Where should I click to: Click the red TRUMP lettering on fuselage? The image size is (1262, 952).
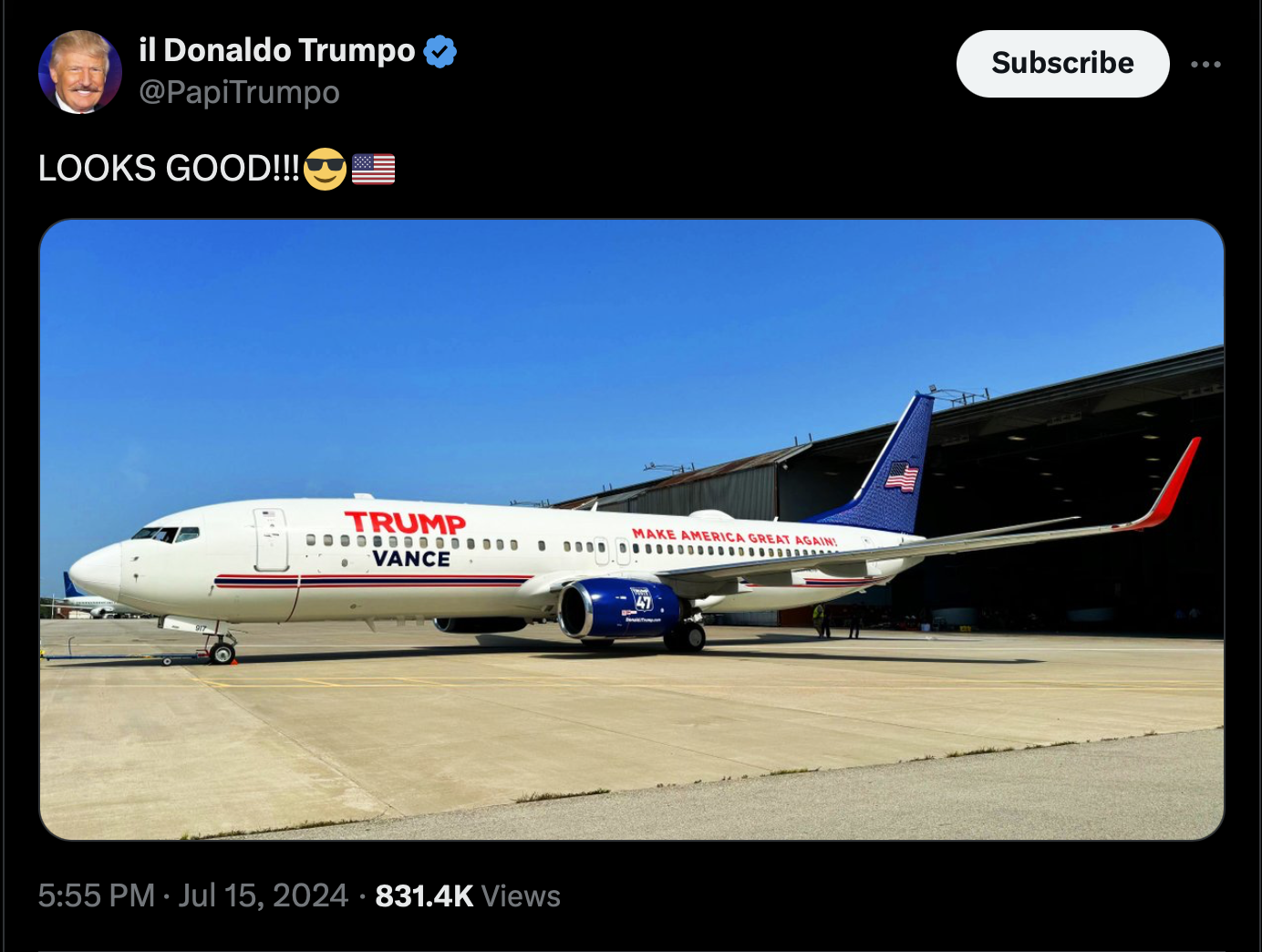pos(405,523)
